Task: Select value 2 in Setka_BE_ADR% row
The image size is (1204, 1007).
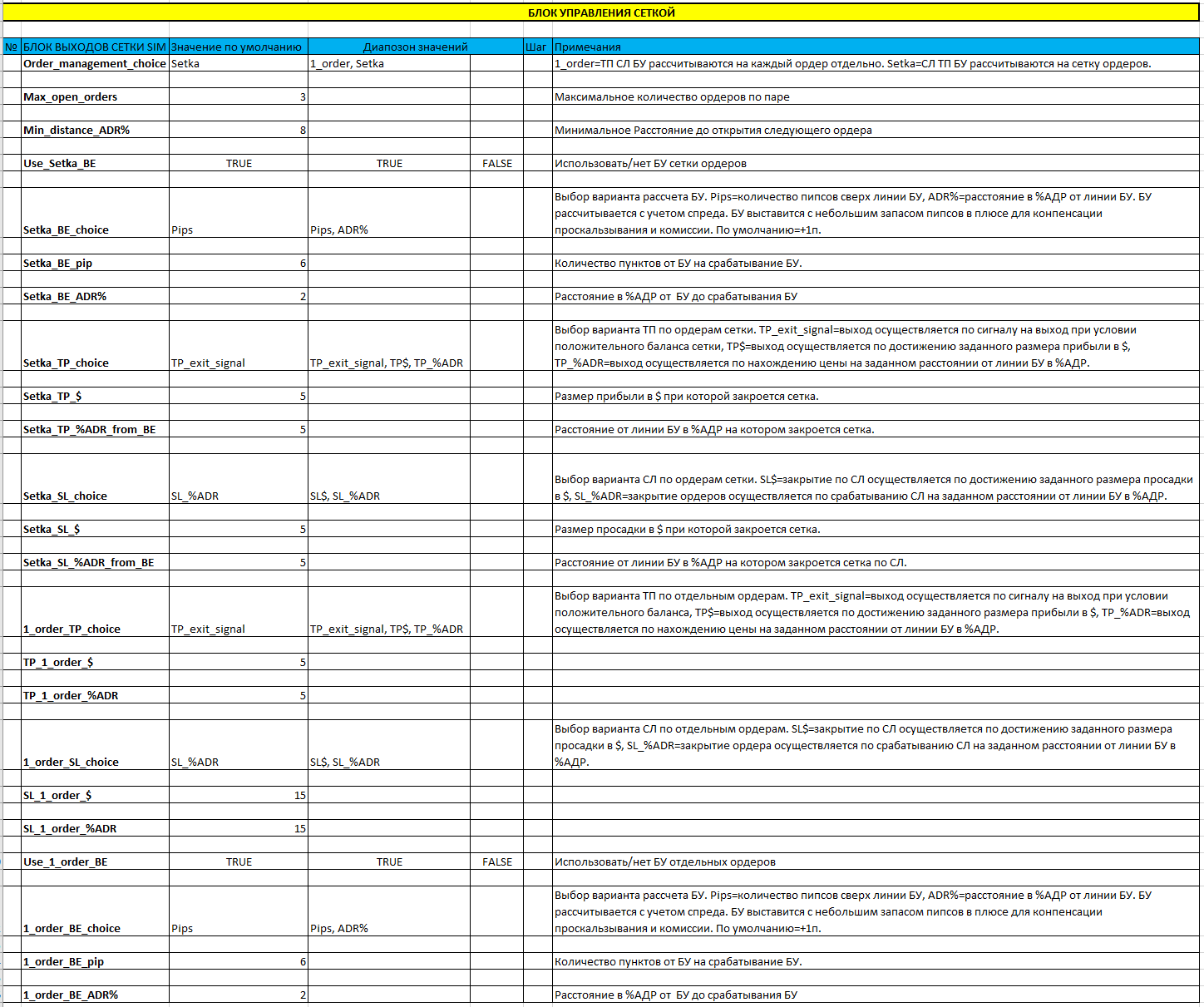Action: 238,296
